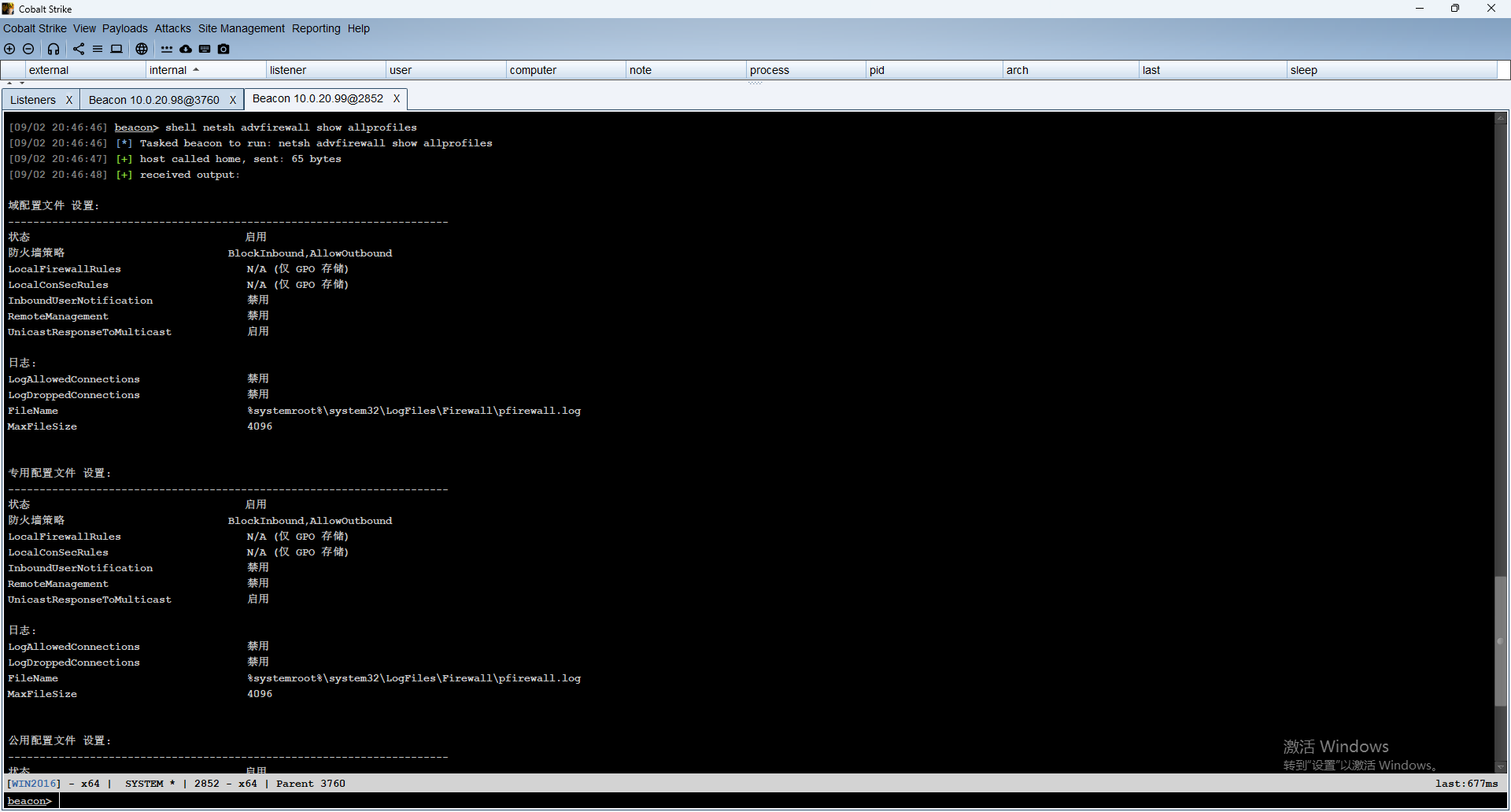Click the '域配置文件 设置:' heading
The width and height of the screenshot is (1511, 812).
pos(54,205)
